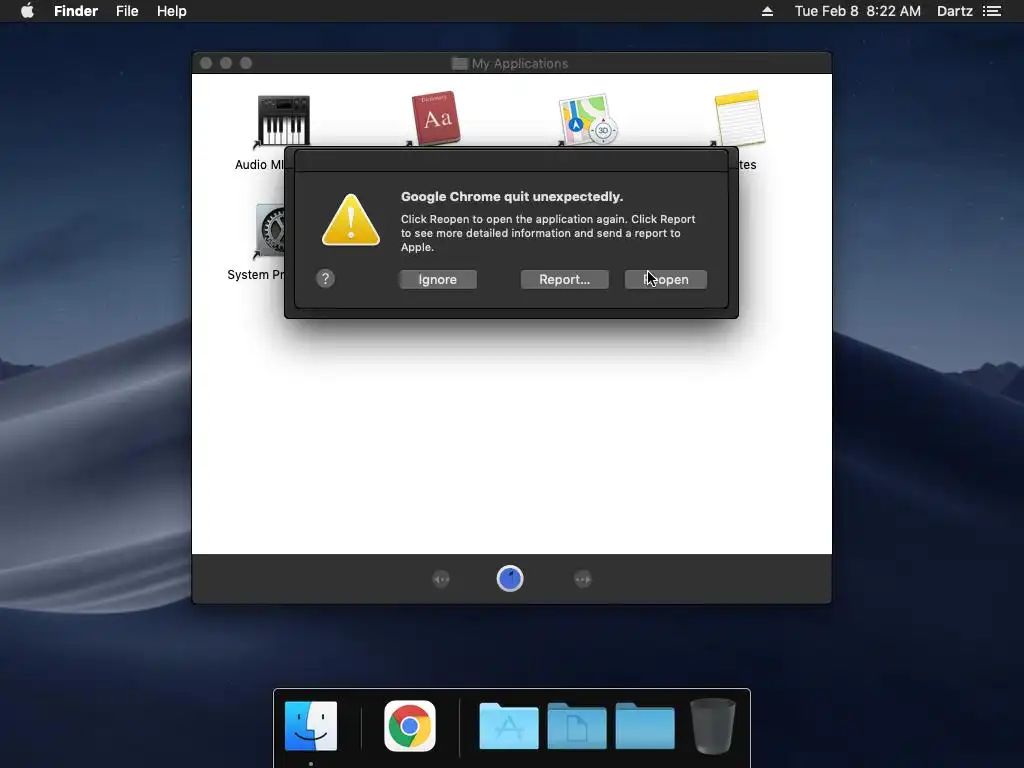Zoom the My Applications window
Screen dimensions: 1024x768
point(246,63)
